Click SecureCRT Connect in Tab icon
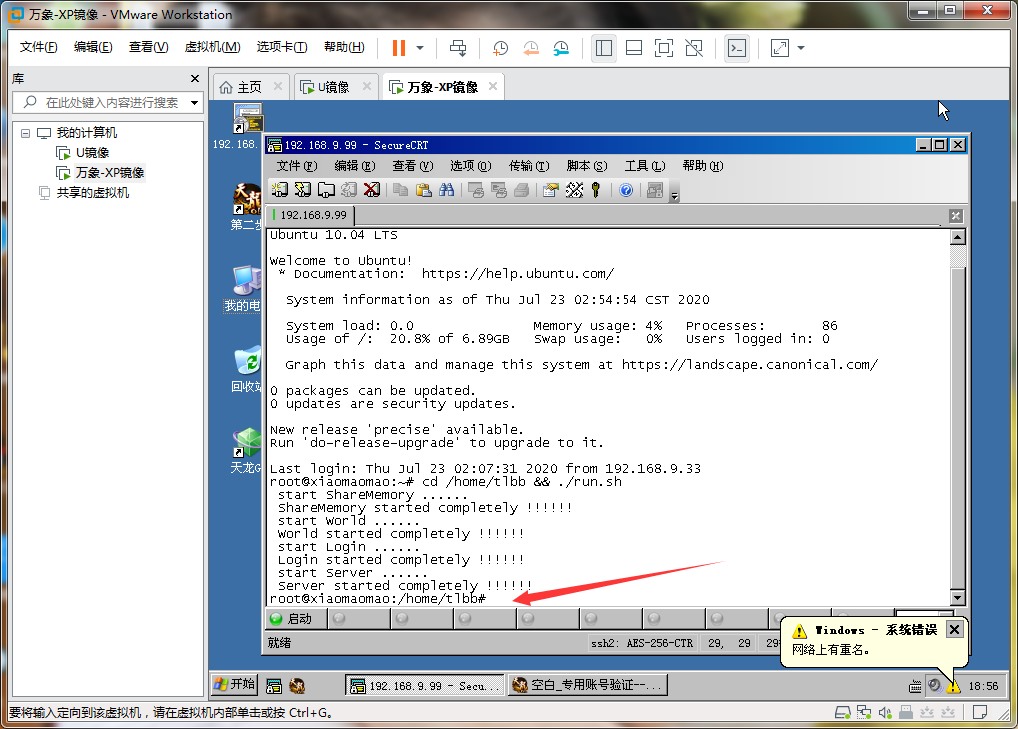This screenshot has width=1018, height=729. coord(326,190)
